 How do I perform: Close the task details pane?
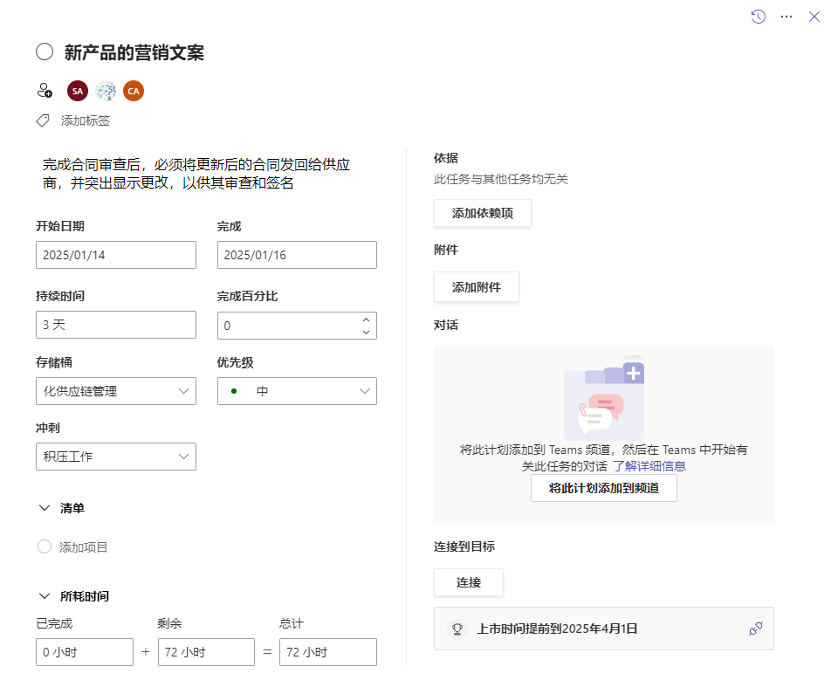[814, 17]
